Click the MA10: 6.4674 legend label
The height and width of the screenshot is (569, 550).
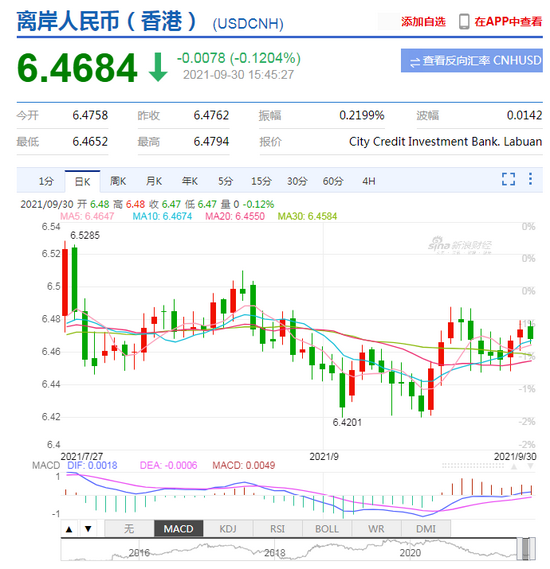[x=162, y=216]
